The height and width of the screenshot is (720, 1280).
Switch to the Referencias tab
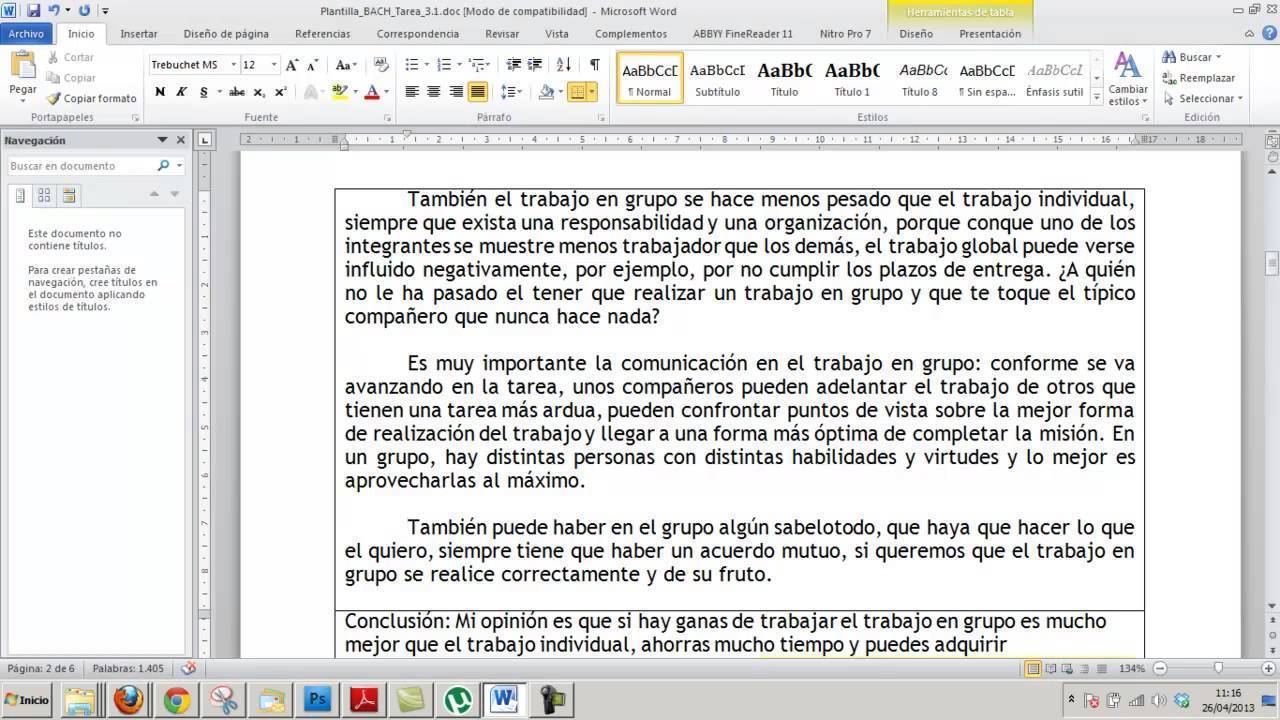coord(322,34)
